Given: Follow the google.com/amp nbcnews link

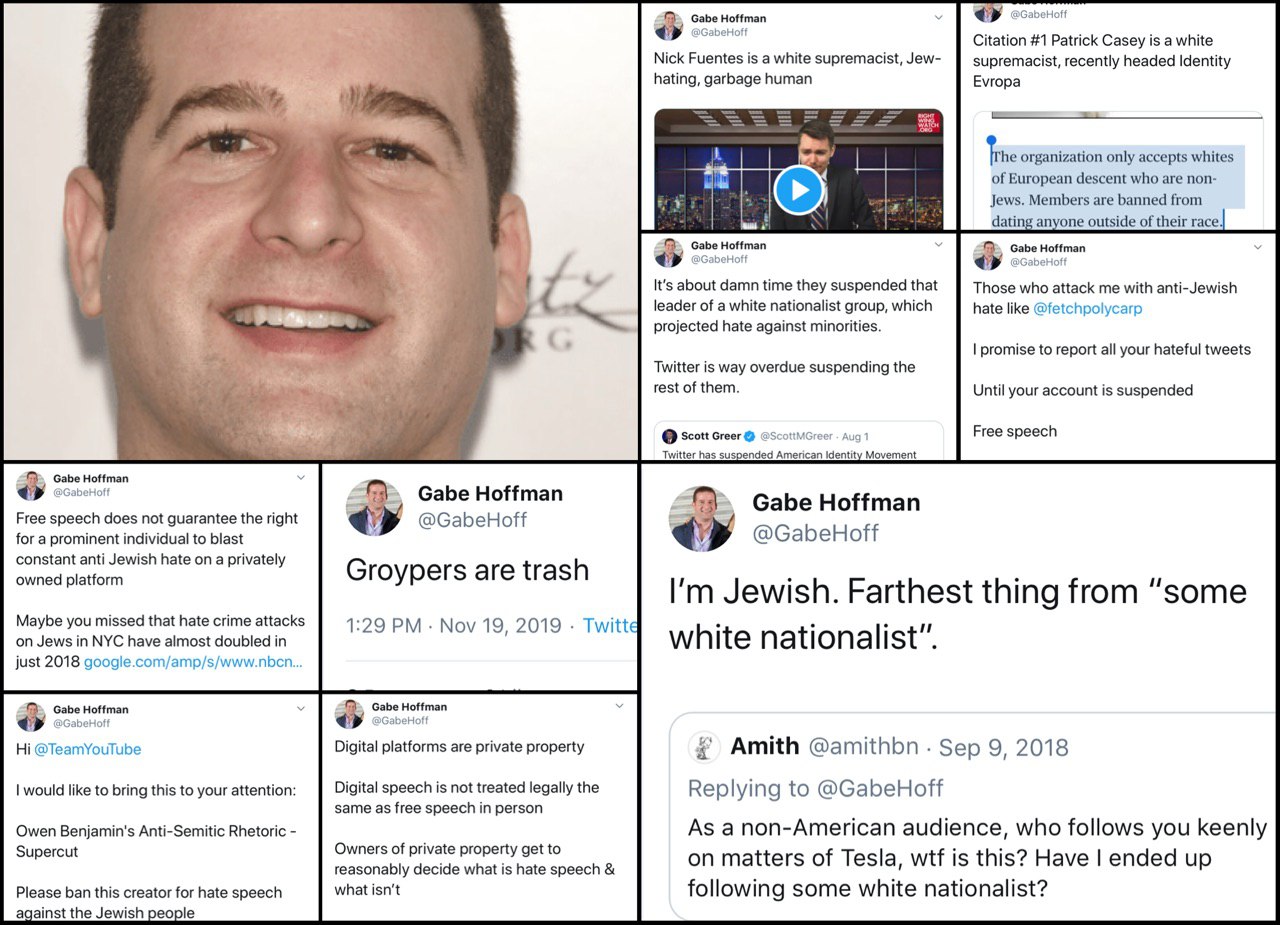Looking at the screenshot, I should click(192, 662).
